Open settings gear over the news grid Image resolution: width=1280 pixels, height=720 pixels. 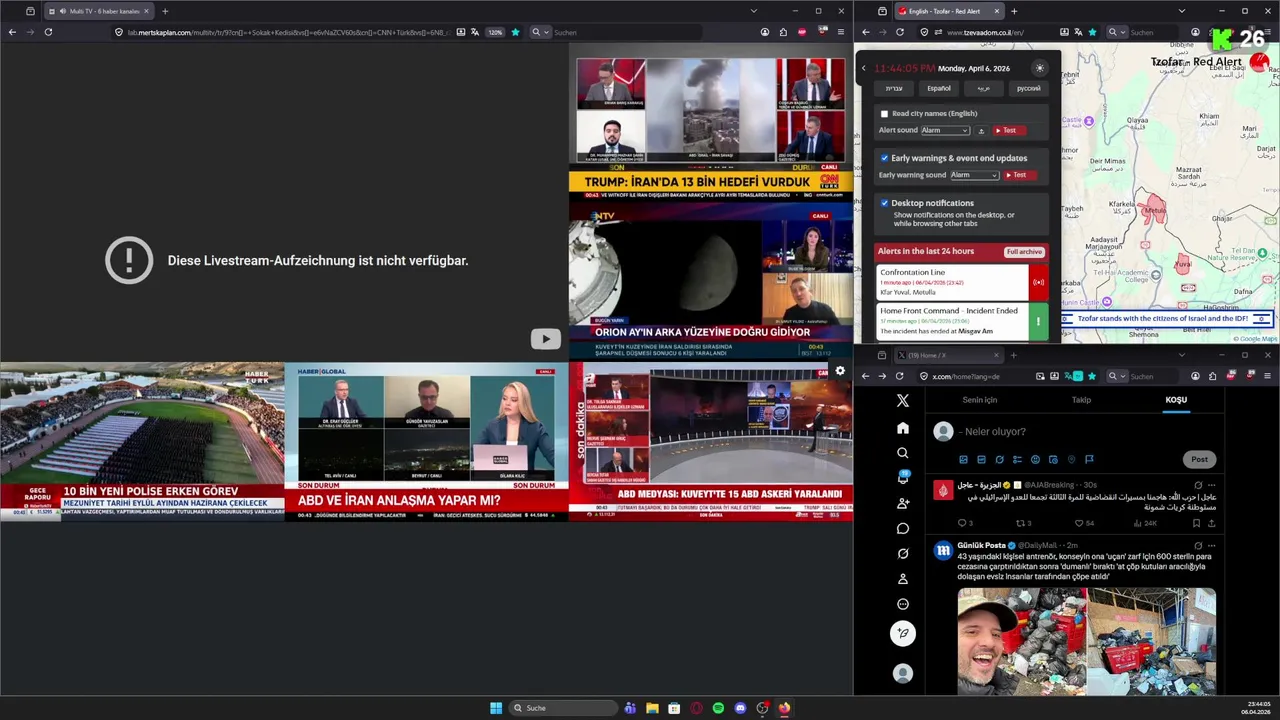840,370
